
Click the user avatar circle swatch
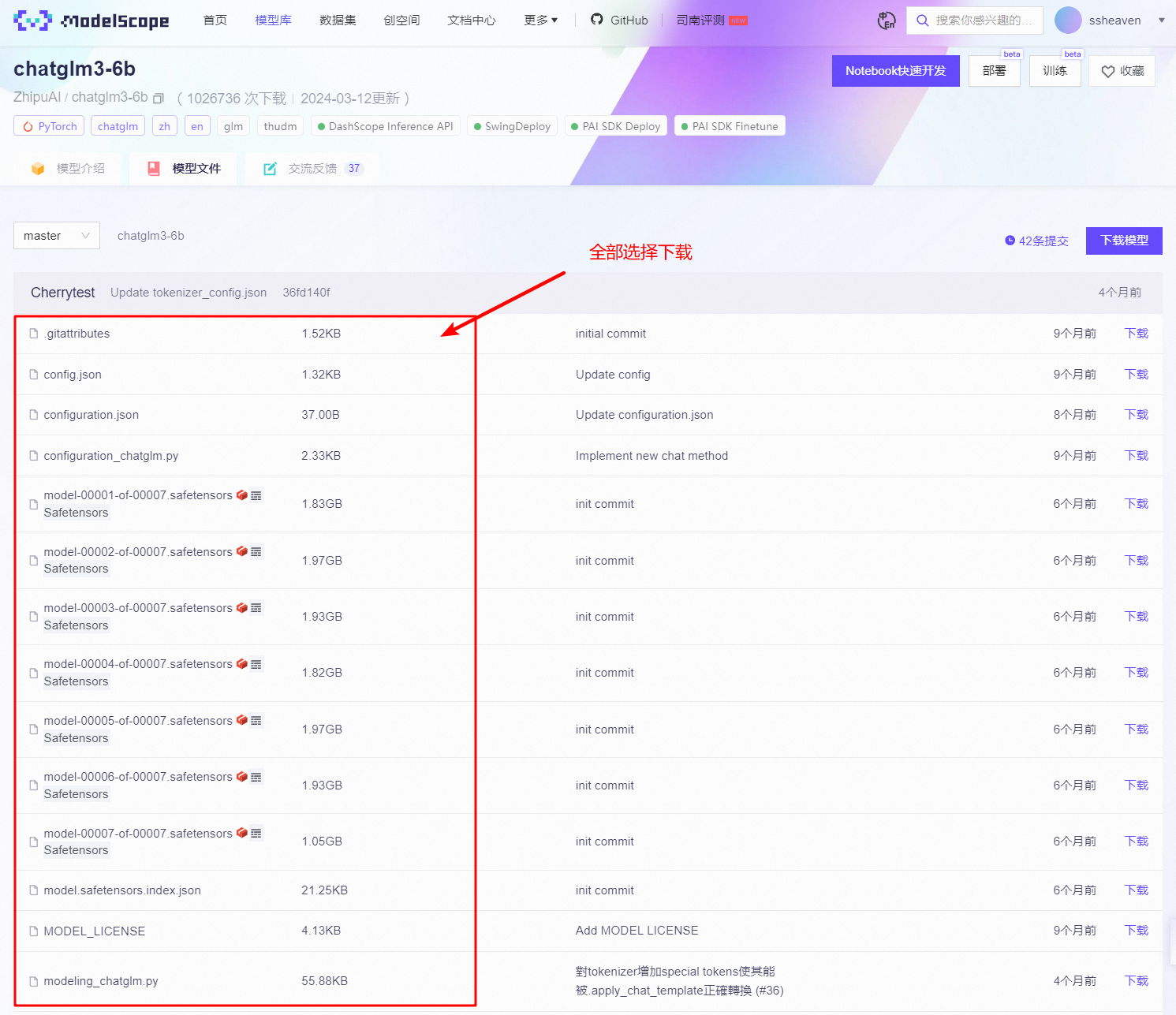tap(1067, 20)
